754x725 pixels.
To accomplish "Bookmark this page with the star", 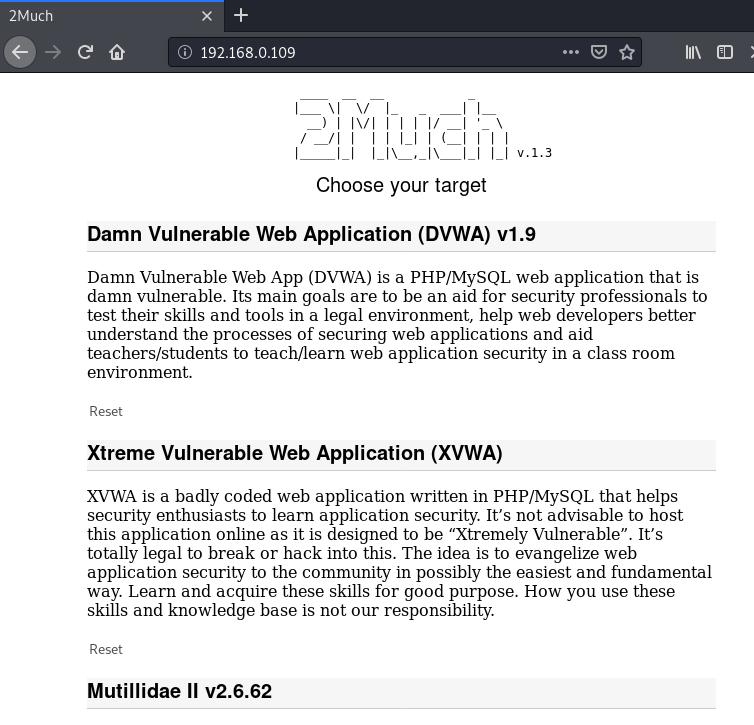I will pos(627,52).
